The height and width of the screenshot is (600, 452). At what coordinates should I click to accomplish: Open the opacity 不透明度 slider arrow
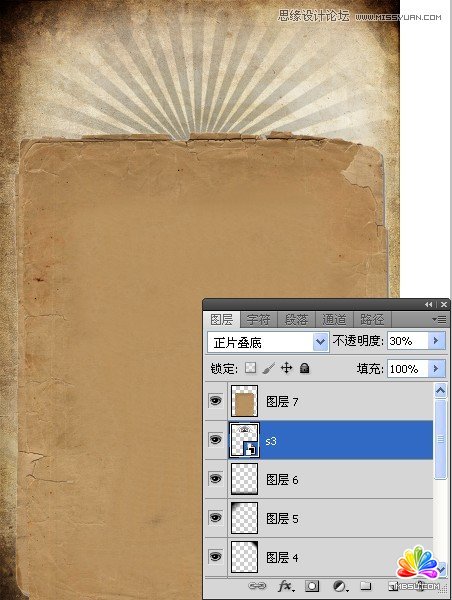tap(436, 341)
